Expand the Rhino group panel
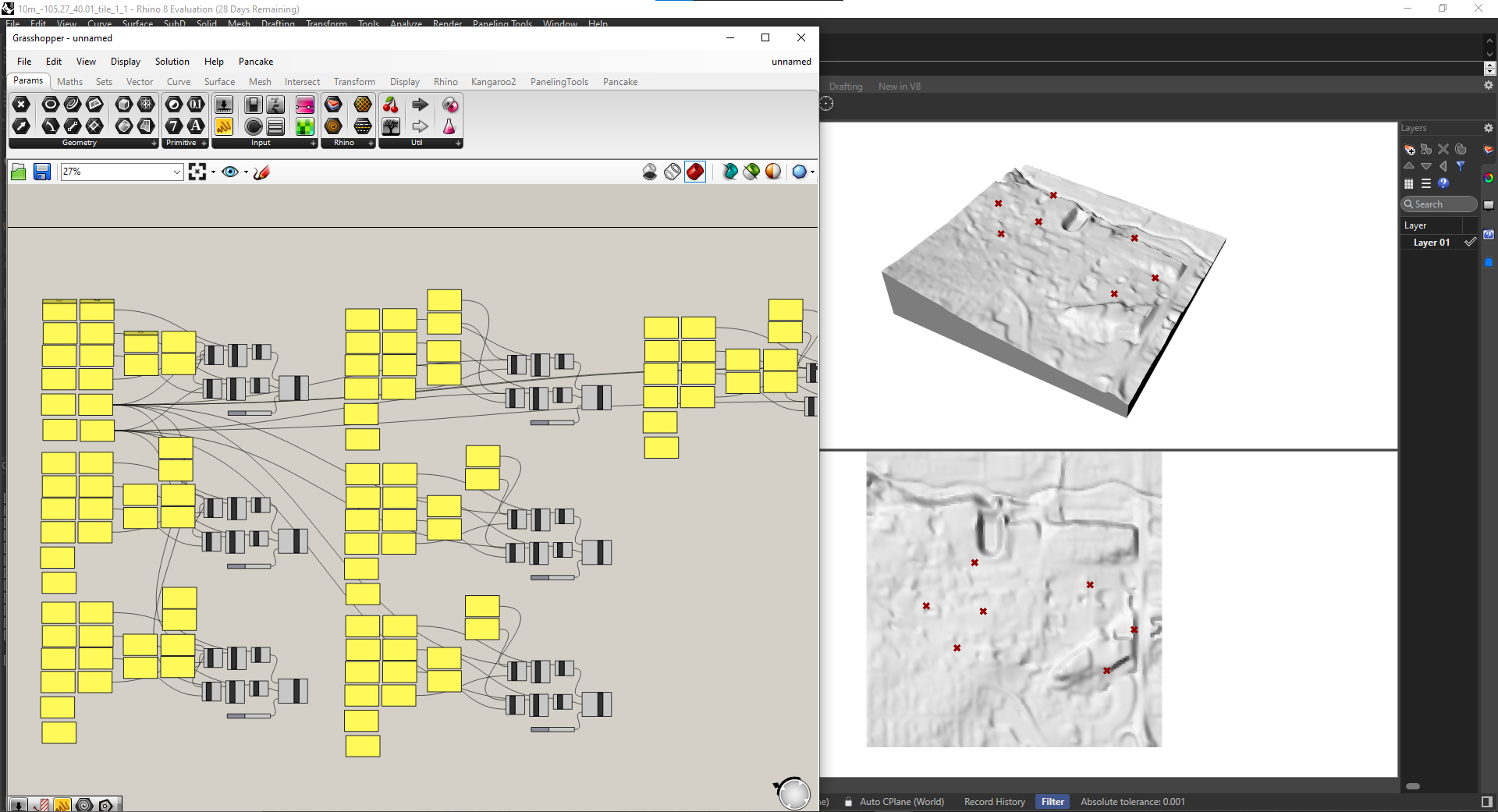This screenshot has height=812, width=1498. coord(371,144)
